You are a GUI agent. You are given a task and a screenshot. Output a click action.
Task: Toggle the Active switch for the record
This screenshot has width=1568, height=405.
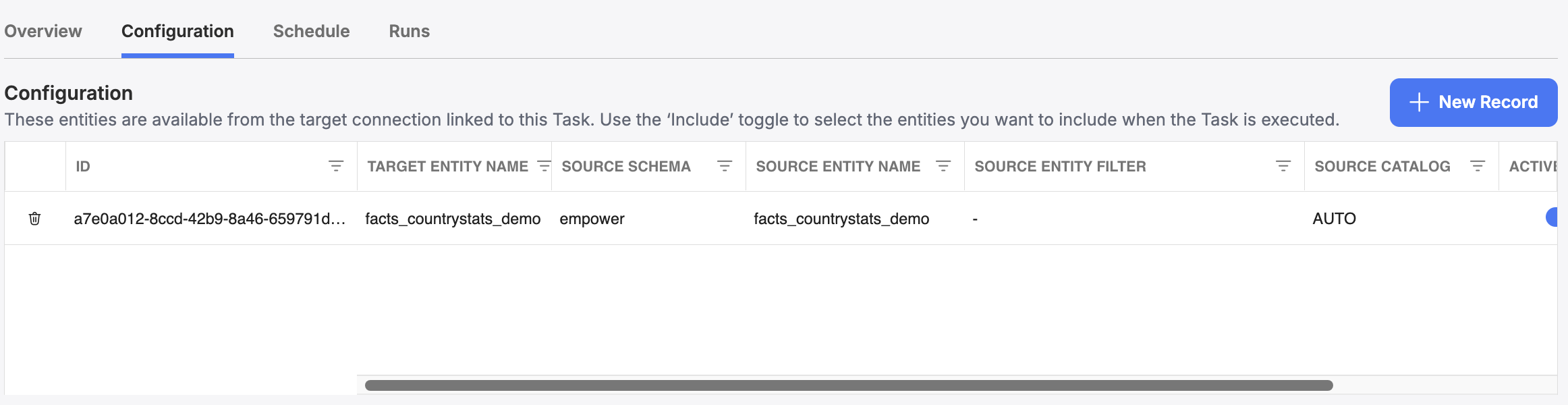1552,217
